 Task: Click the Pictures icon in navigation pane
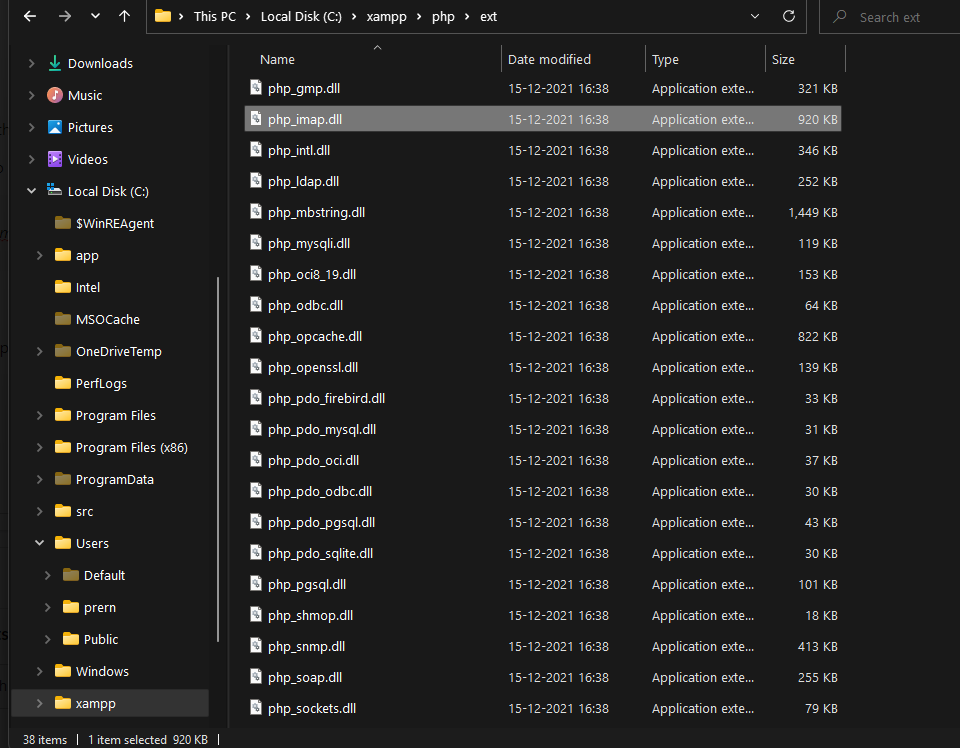click(x=55, y=127)
